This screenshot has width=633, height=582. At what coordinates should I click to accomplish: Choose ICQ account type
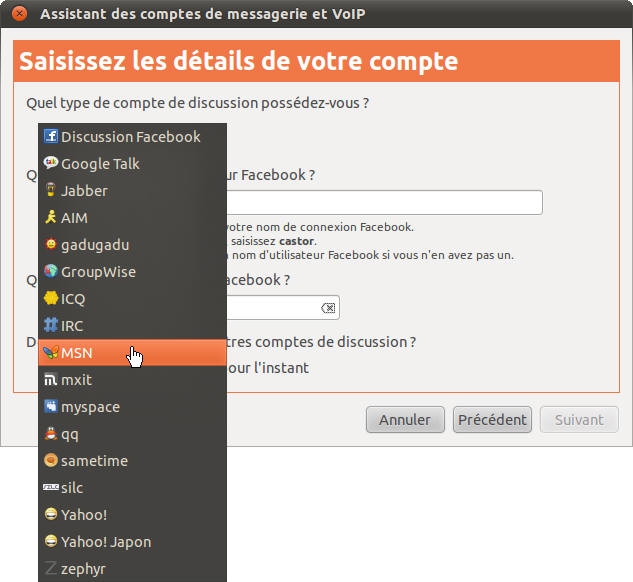coord(132,299)
